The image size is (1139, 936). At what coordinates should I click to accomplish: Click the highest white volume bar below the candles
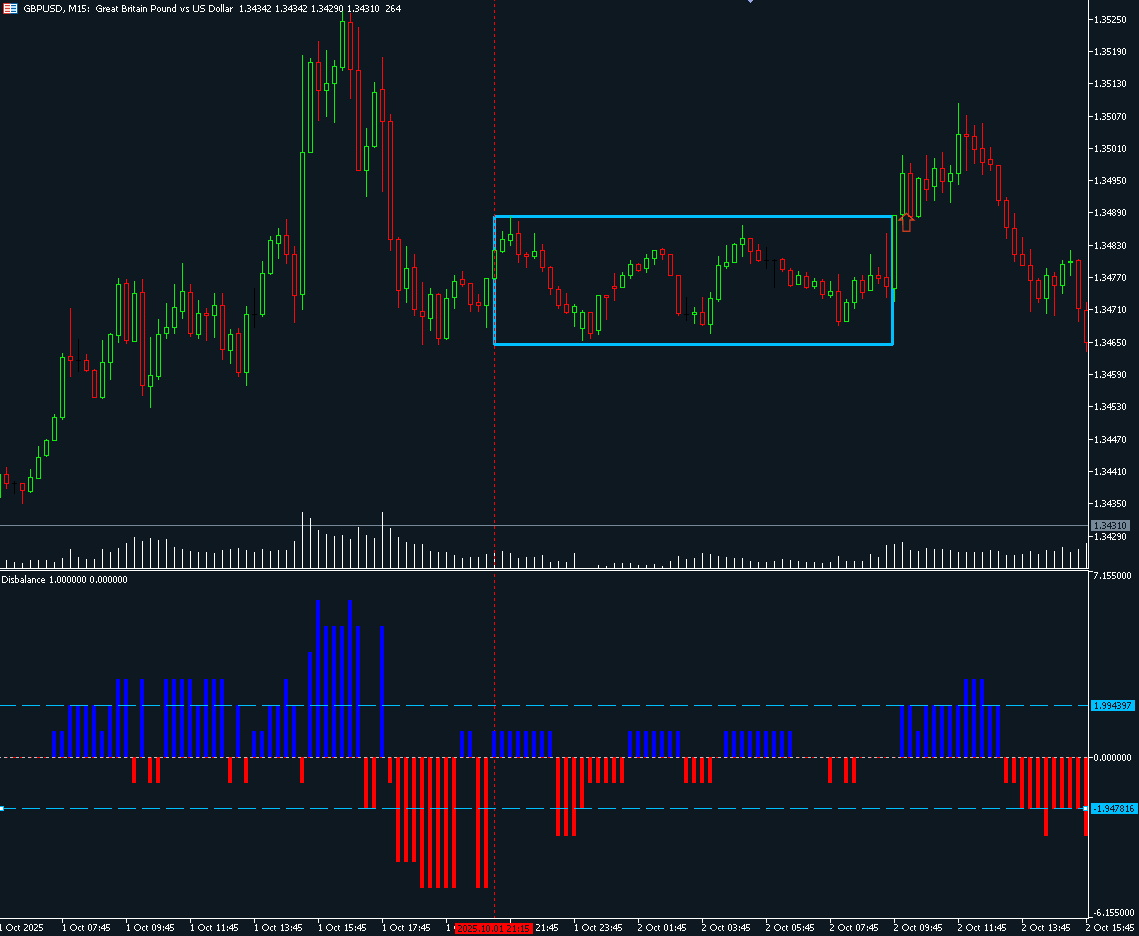303,530
